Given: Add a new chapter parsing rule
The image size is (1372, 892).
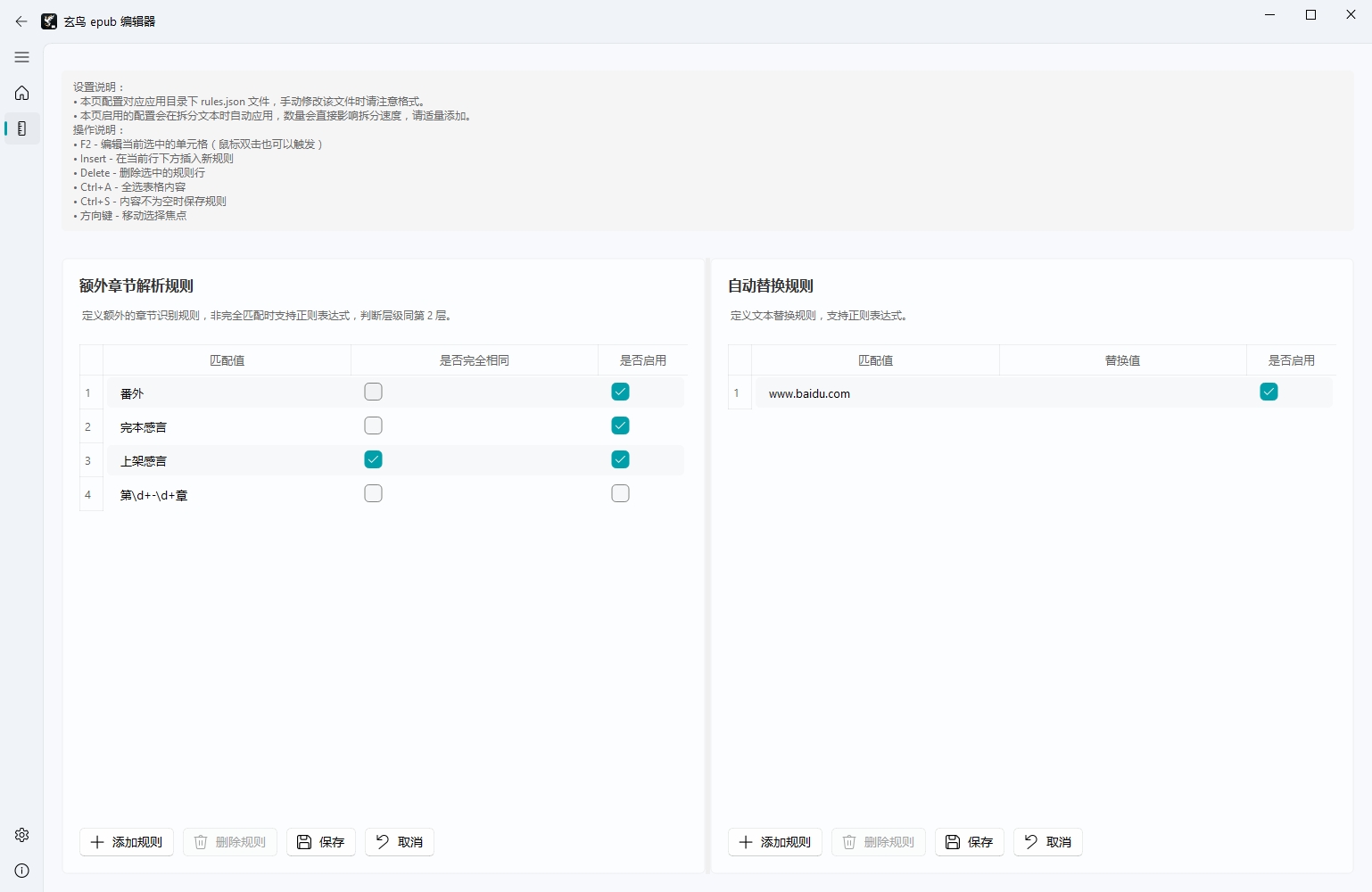Looking at the screenshot, I should pos(127,842).
